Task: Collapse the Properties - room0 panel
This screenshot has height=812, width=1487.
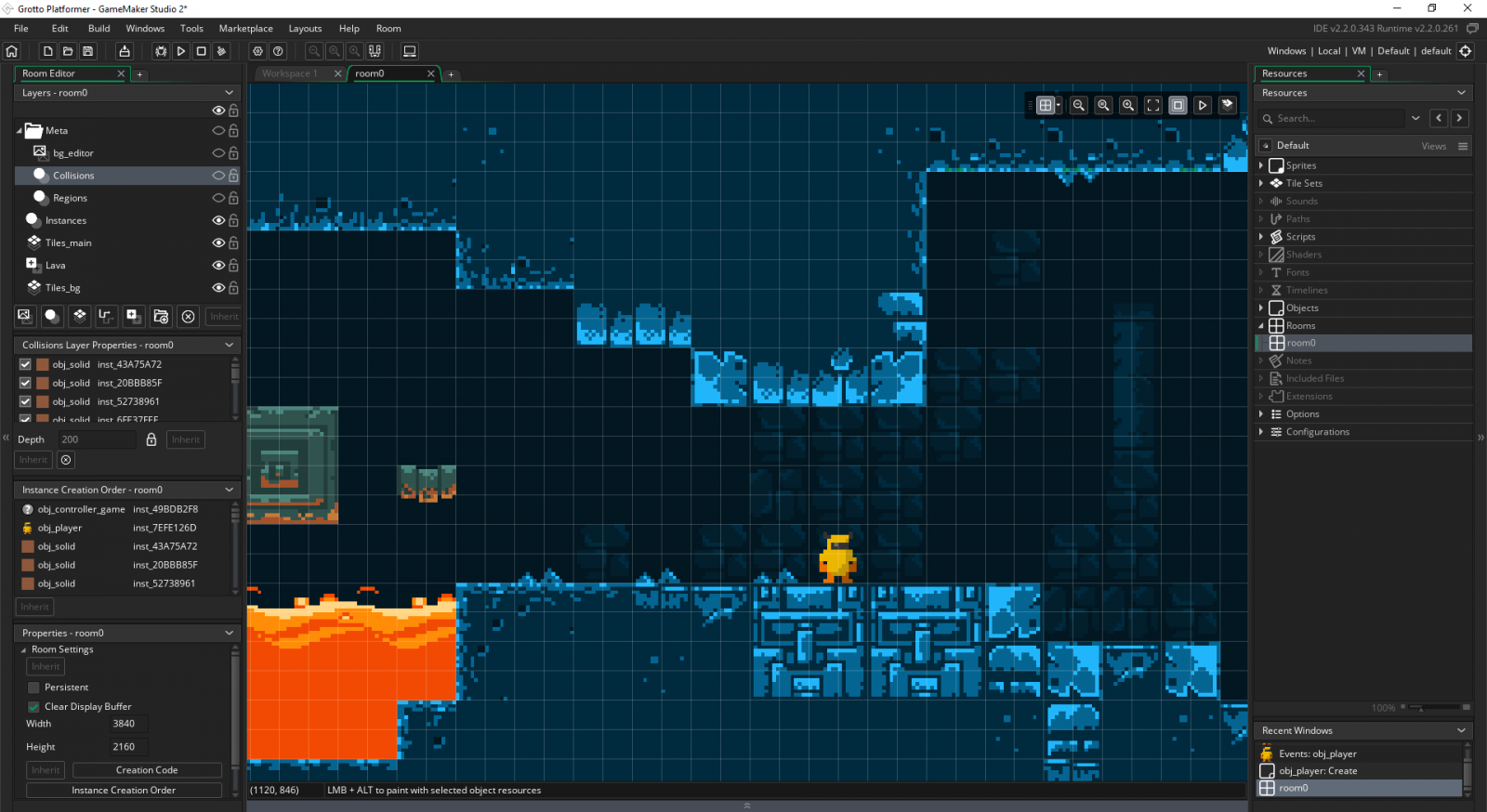Action: coord(230,633)
